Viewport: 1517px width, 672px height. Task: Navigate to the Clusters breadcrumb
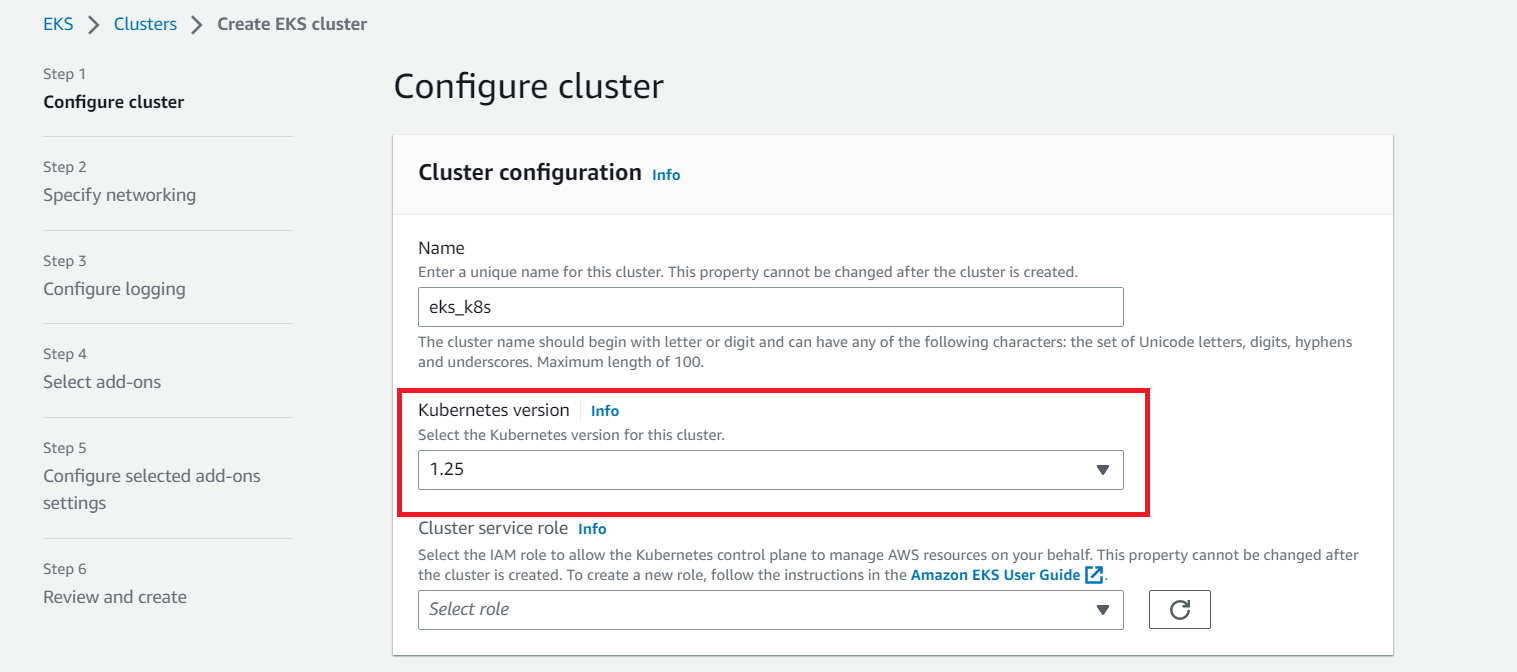click(x=145, y=23)
